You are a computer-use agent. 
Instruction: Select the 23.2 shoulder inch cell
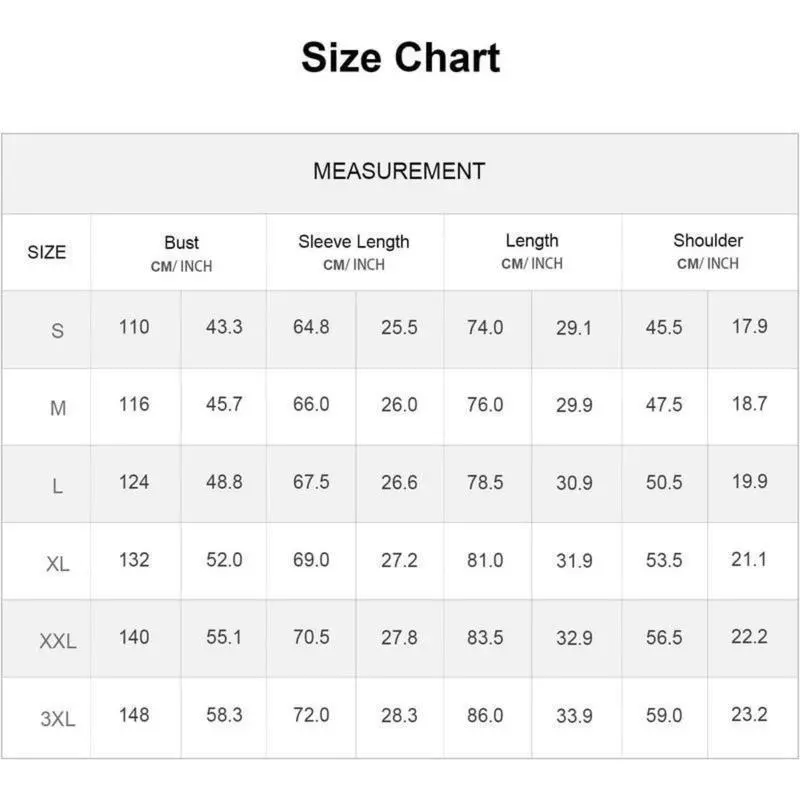[749, 715]
